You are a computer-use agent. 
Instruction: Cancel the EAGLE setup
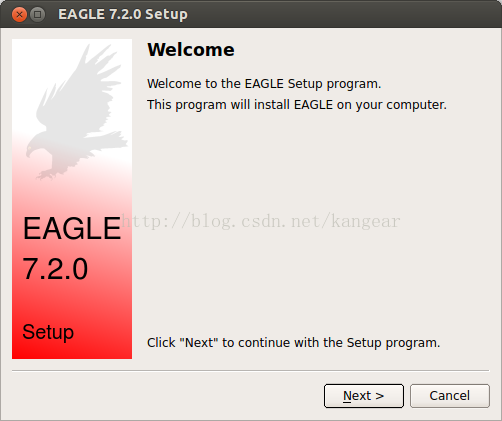coord(450,396)
